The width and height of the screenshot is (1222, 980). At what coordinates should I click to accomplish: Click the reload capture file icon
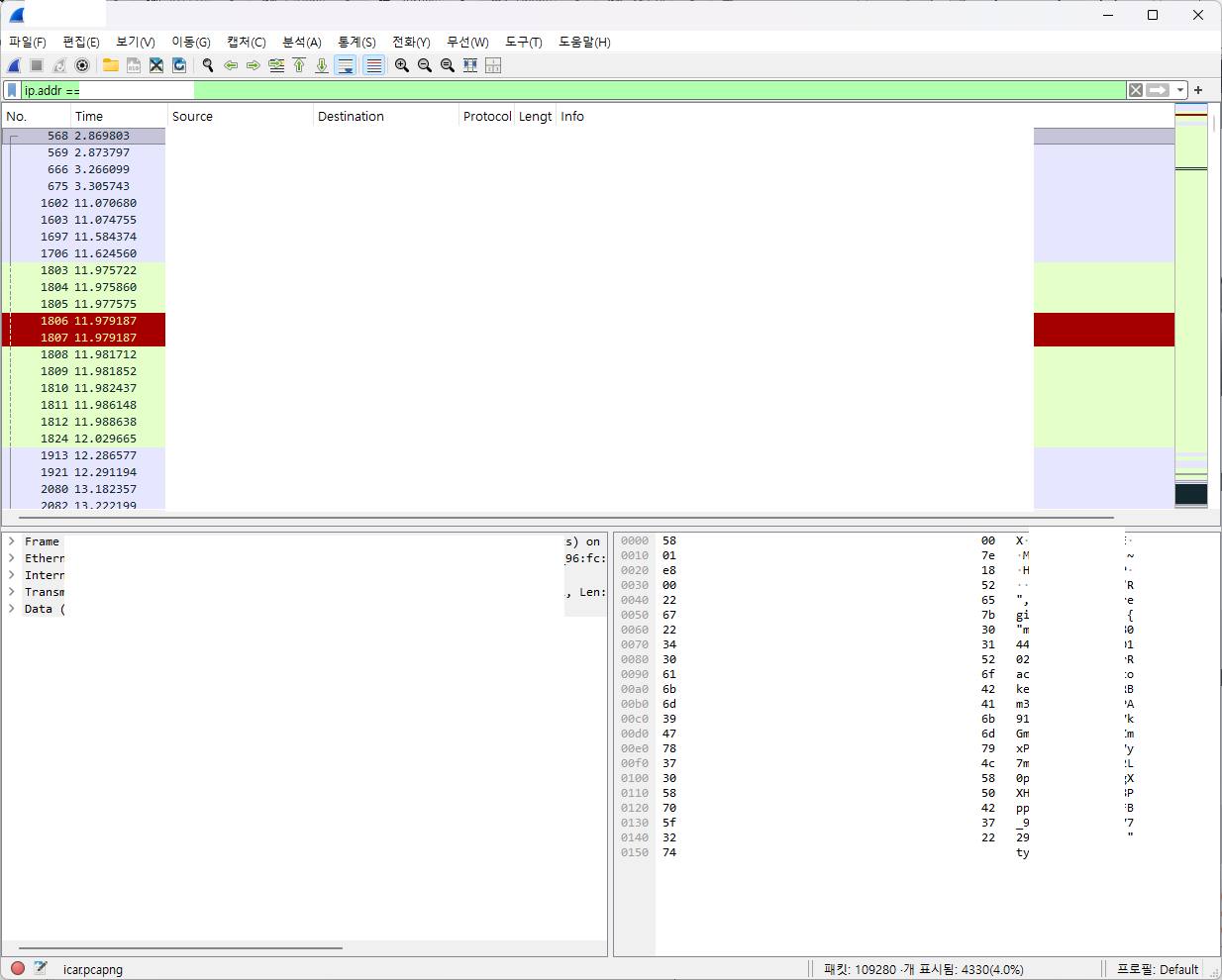point(179,65)
